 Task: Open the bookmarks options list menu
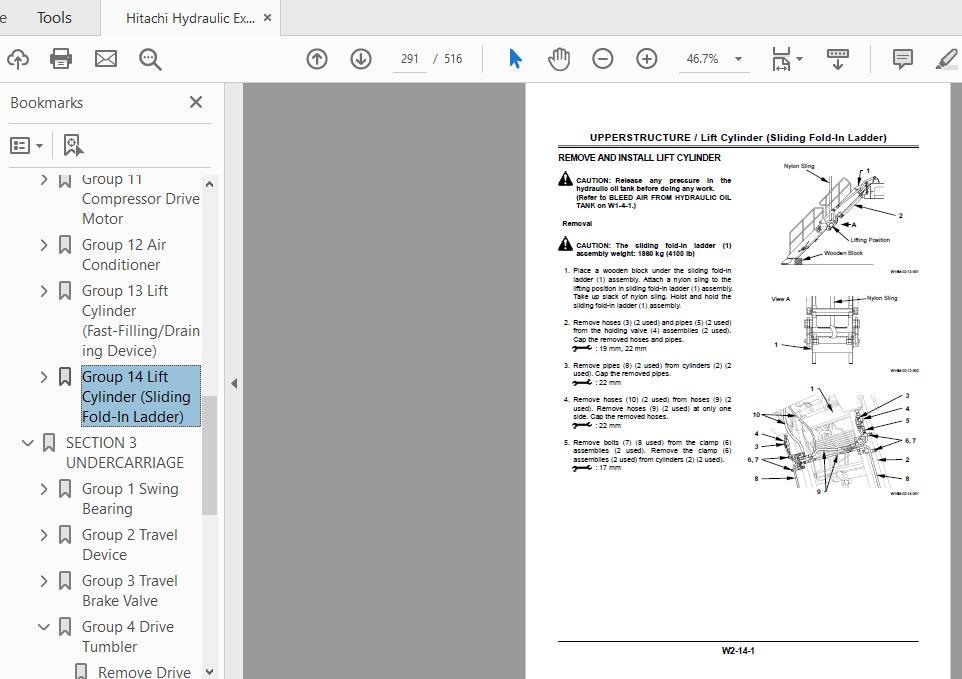click(x=26, y=145)
